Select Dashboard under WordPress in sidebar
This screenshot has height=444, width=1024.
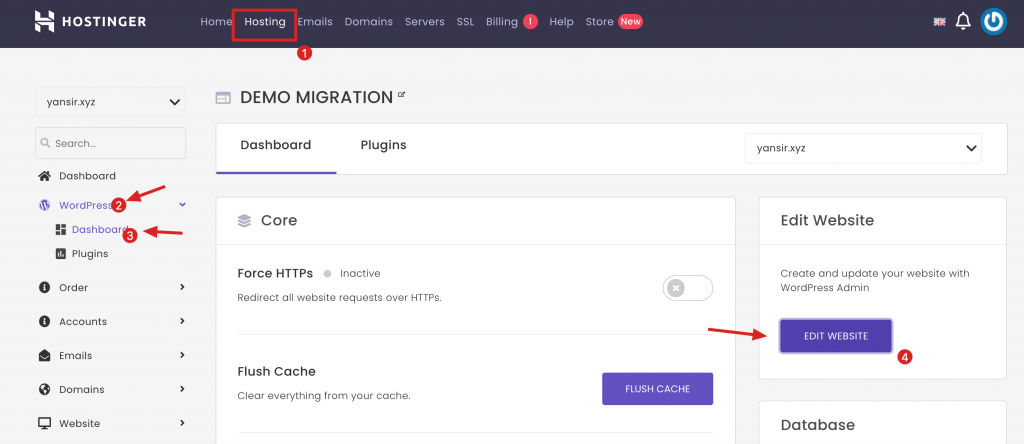pos(97,229)
